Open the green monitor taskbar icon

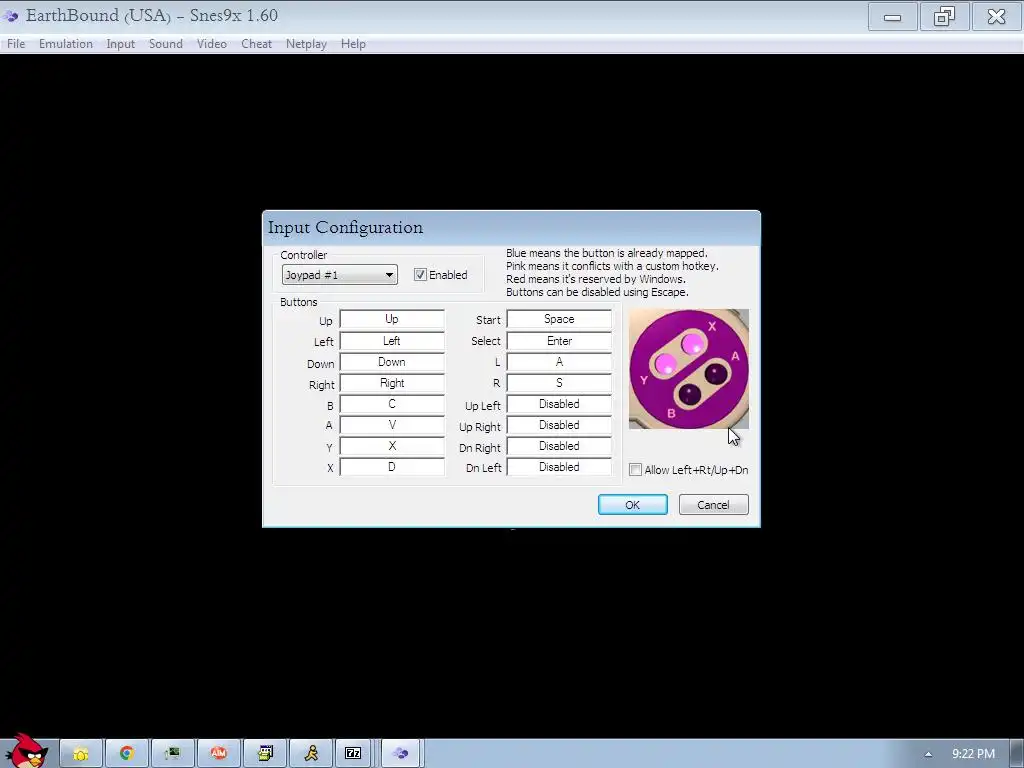(172, 754)
